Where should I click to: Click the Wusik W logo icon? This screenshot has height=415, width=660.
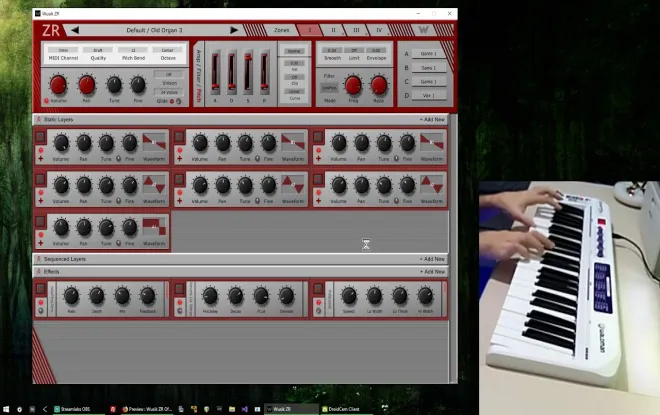click(423, 30)
